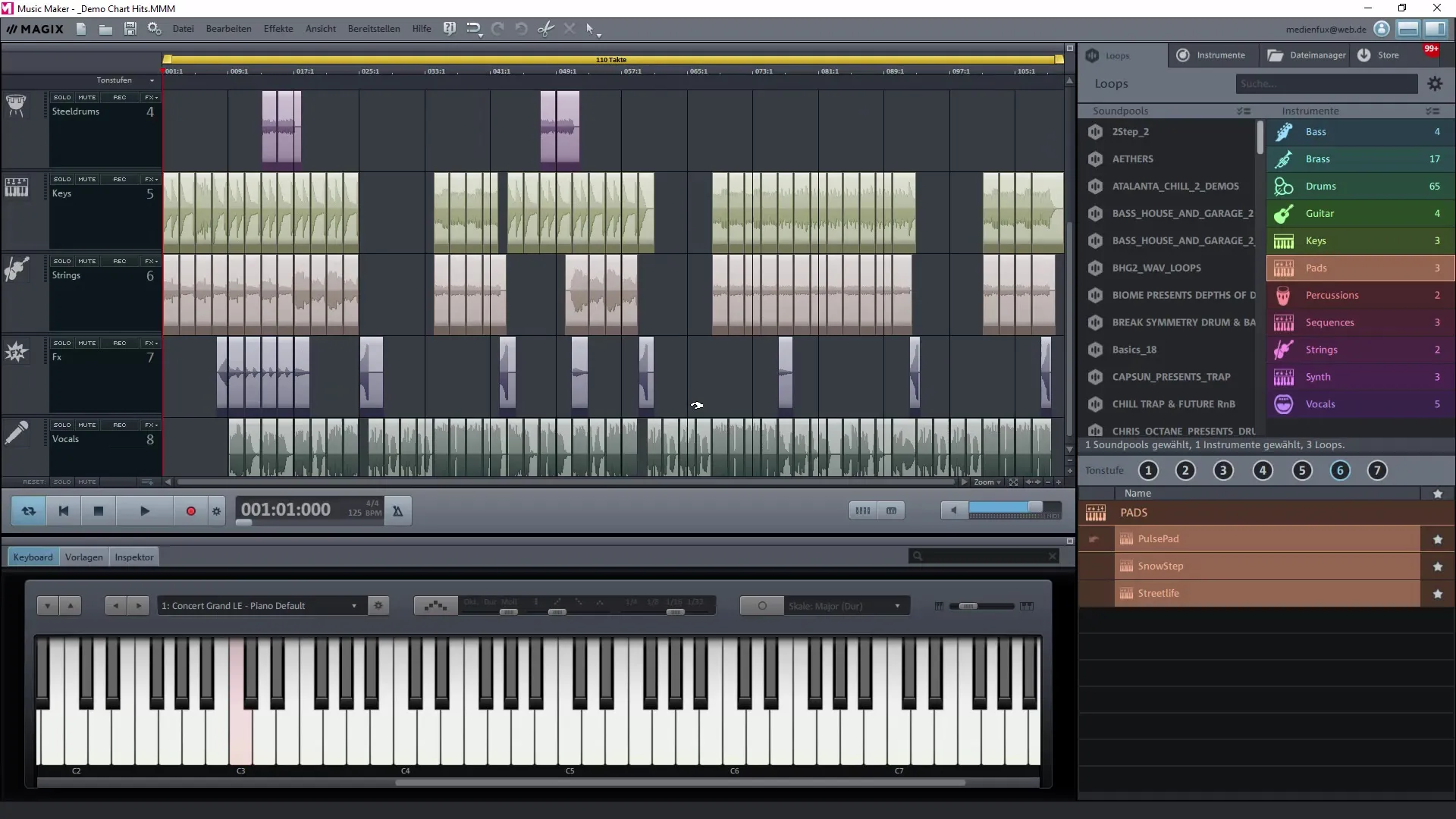This screenshot has width=1456, height=819.
Task: Open the FX dropdown on the Keys track
Action: click(151, 179)
